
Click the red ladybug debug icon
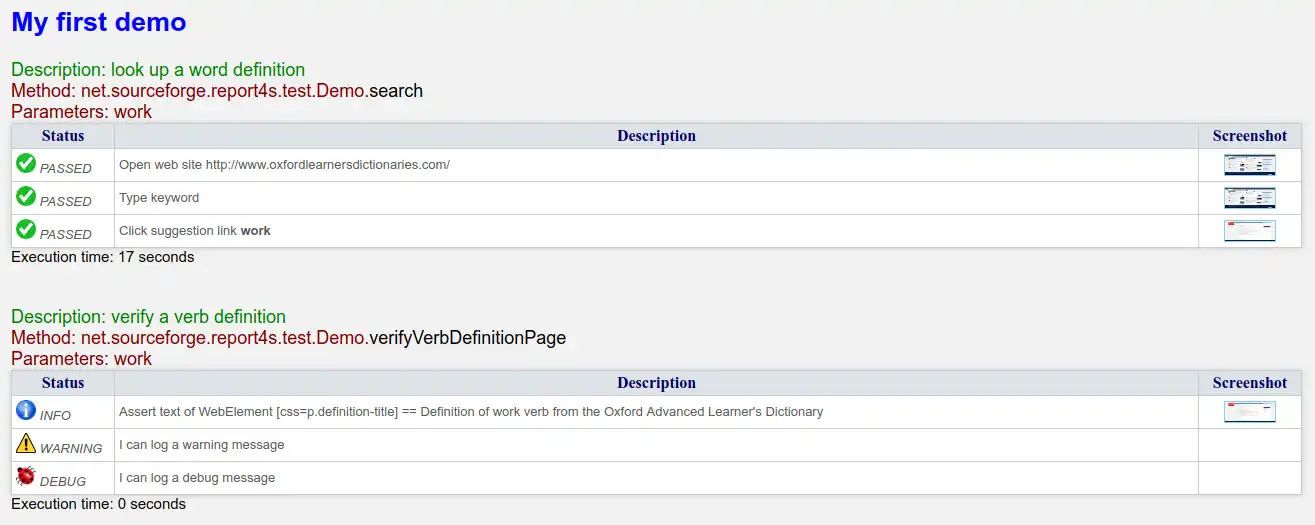point(26,476)
